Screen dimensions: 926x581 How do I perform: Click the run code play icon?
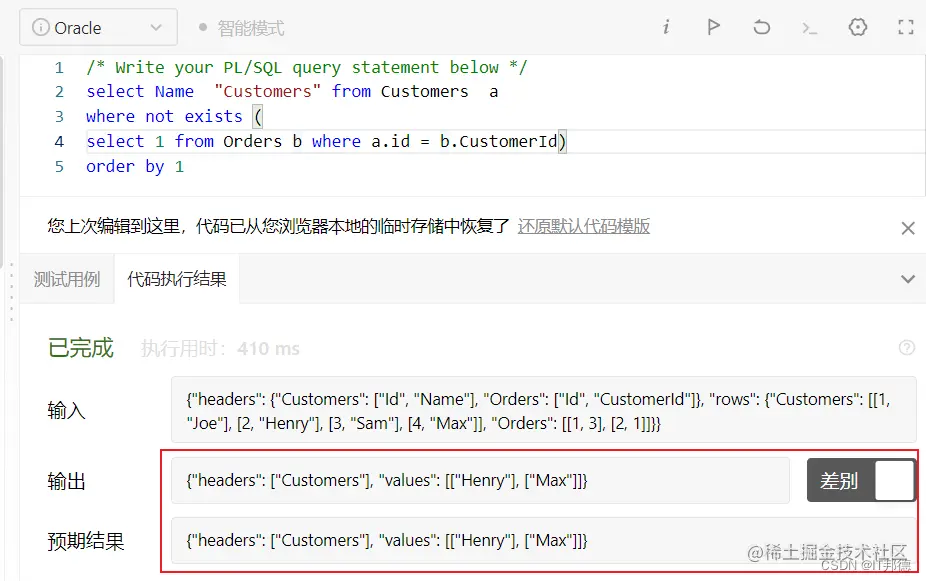coord(713,27)
